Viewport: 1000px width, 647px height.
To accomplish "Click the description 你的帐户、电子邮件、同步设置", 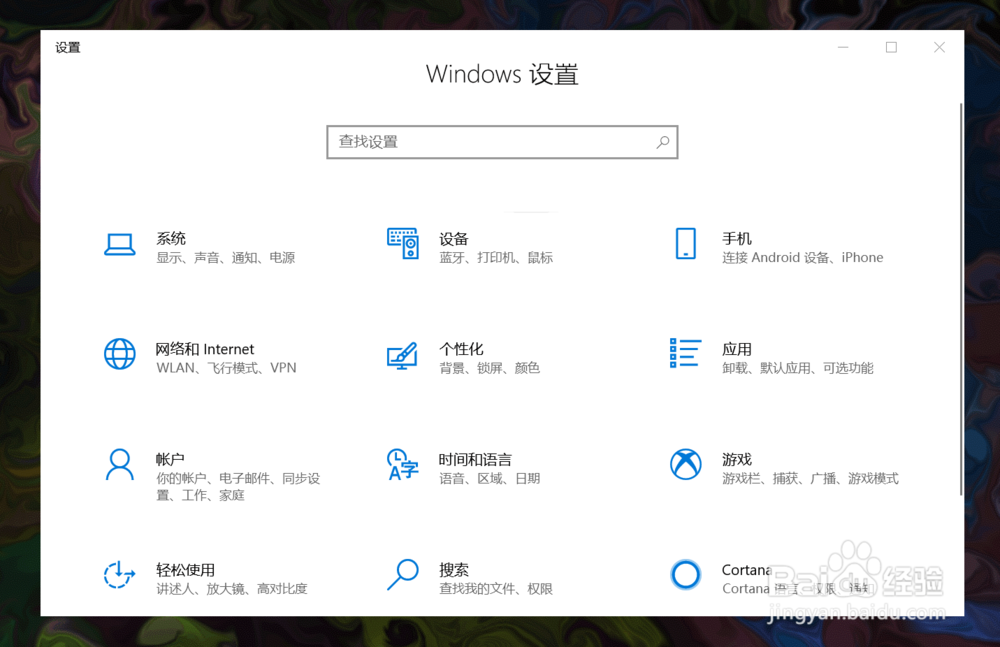I will point(238,487).
